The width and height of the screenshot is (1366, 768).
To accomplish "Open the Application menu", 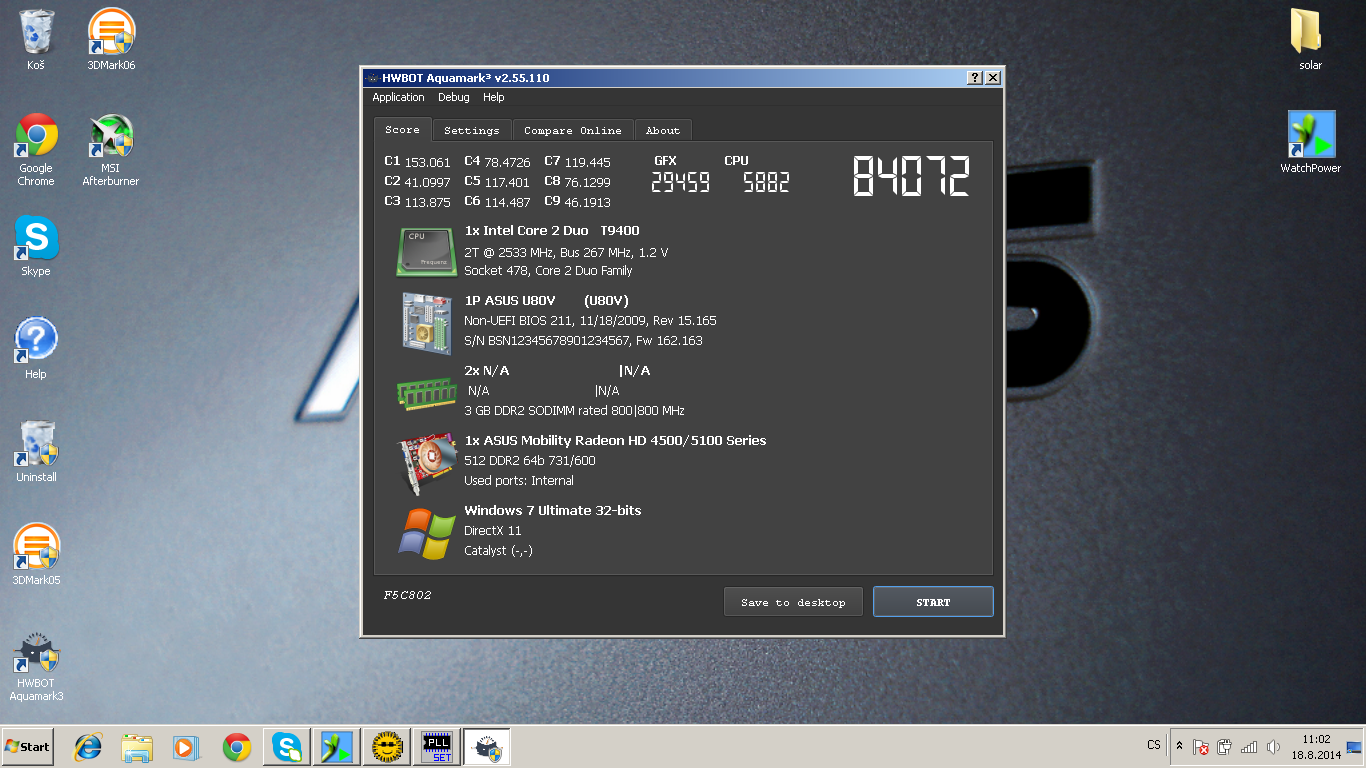I will coord(398,98).
